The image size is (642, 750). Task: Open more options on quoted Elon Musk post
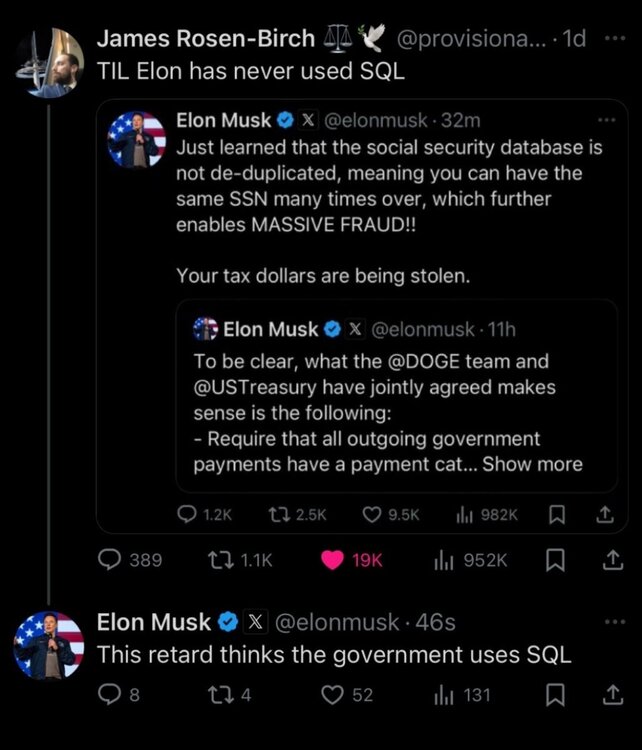[x=605, y=121]
